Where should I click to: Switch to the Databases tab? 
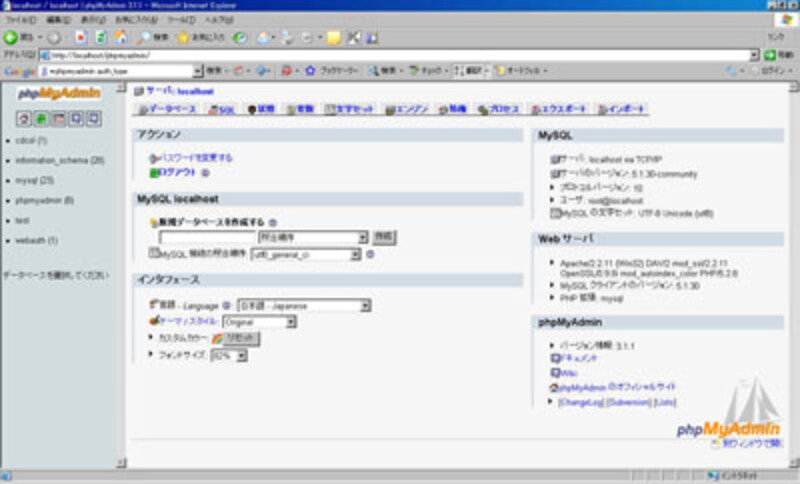tap(167, 109)
